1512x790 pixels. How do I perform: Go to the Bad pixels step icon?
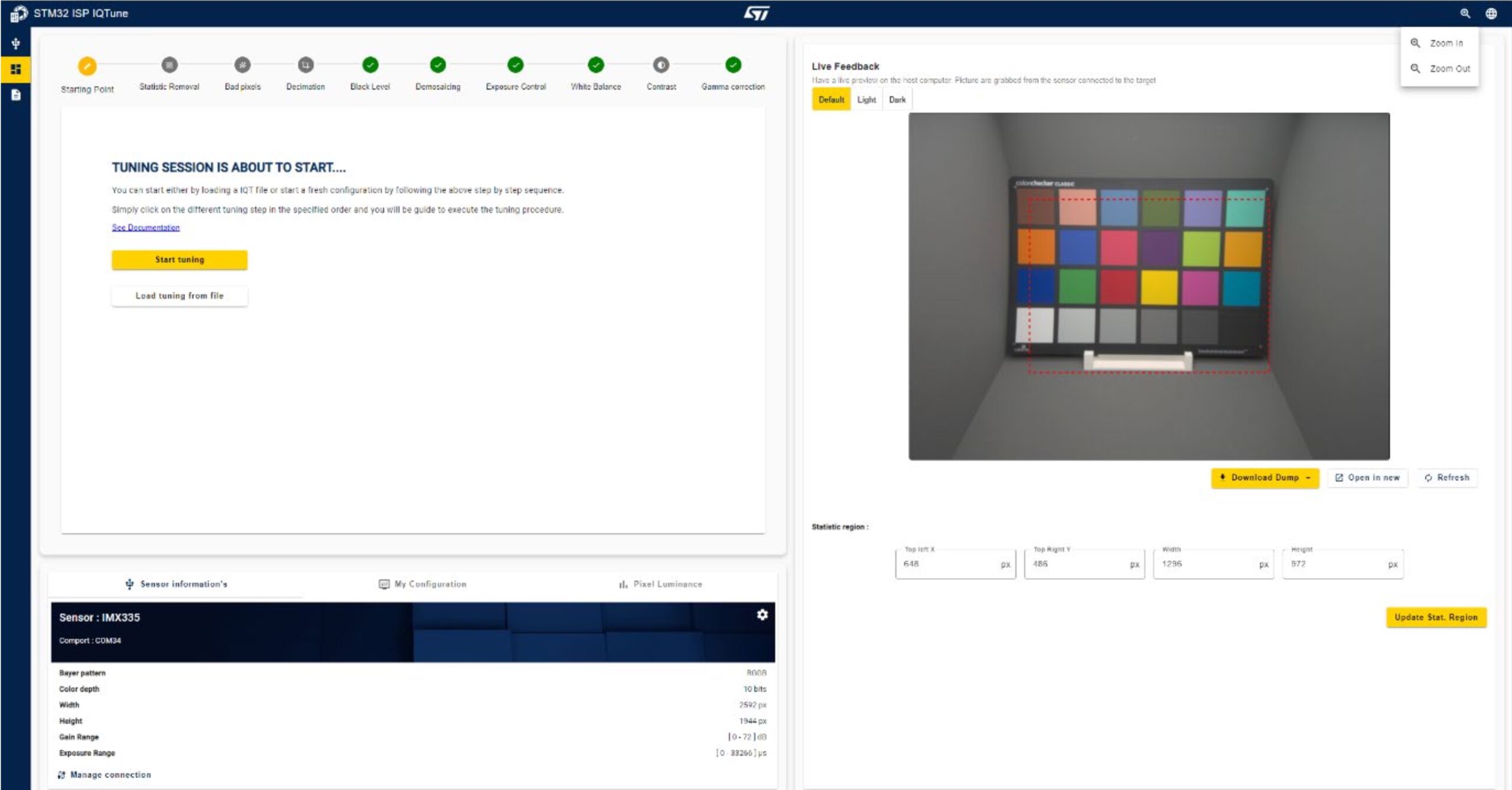tap(242, 65)
